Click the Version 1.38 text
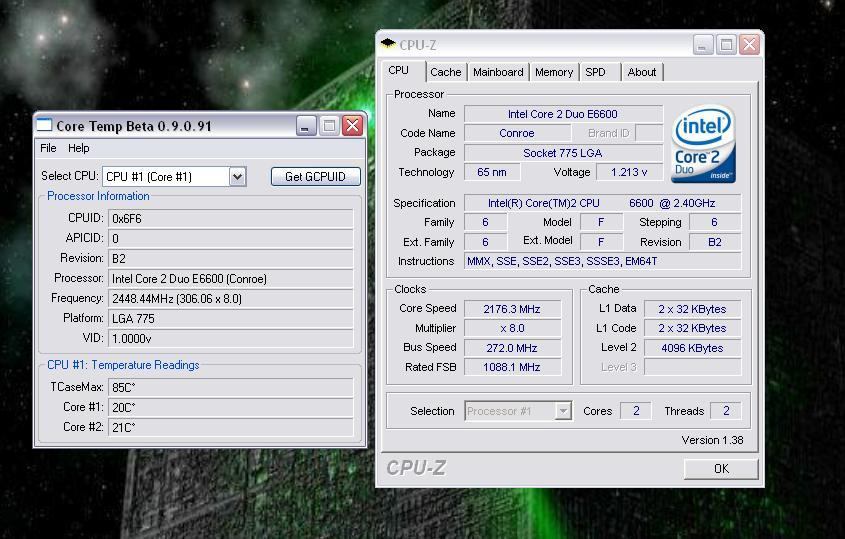Image resolution: width=845 pixels, height=539 pixels. (712, 440)
